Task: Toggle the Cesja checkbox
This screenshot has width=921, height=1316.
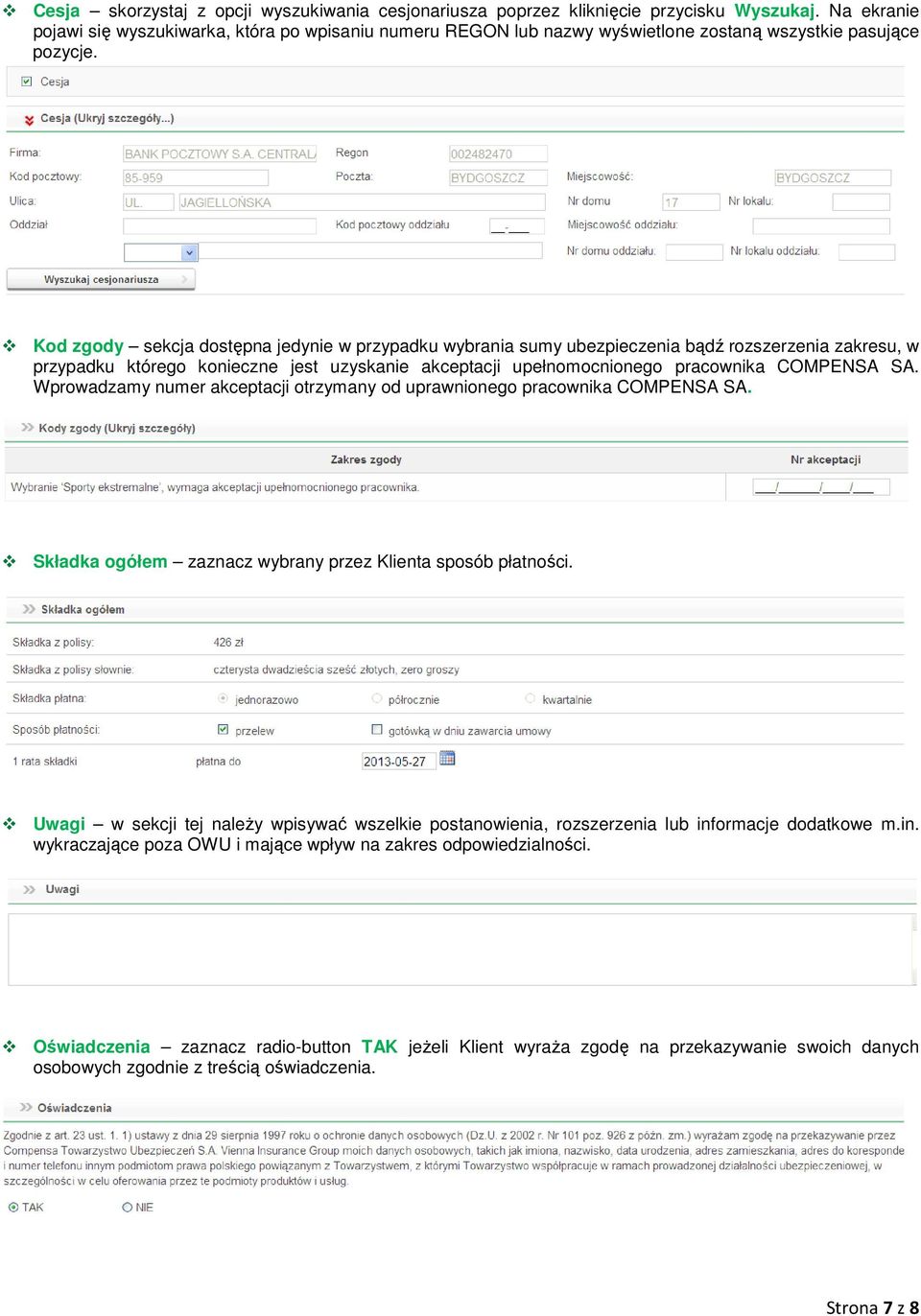Action: click(27, 82)
